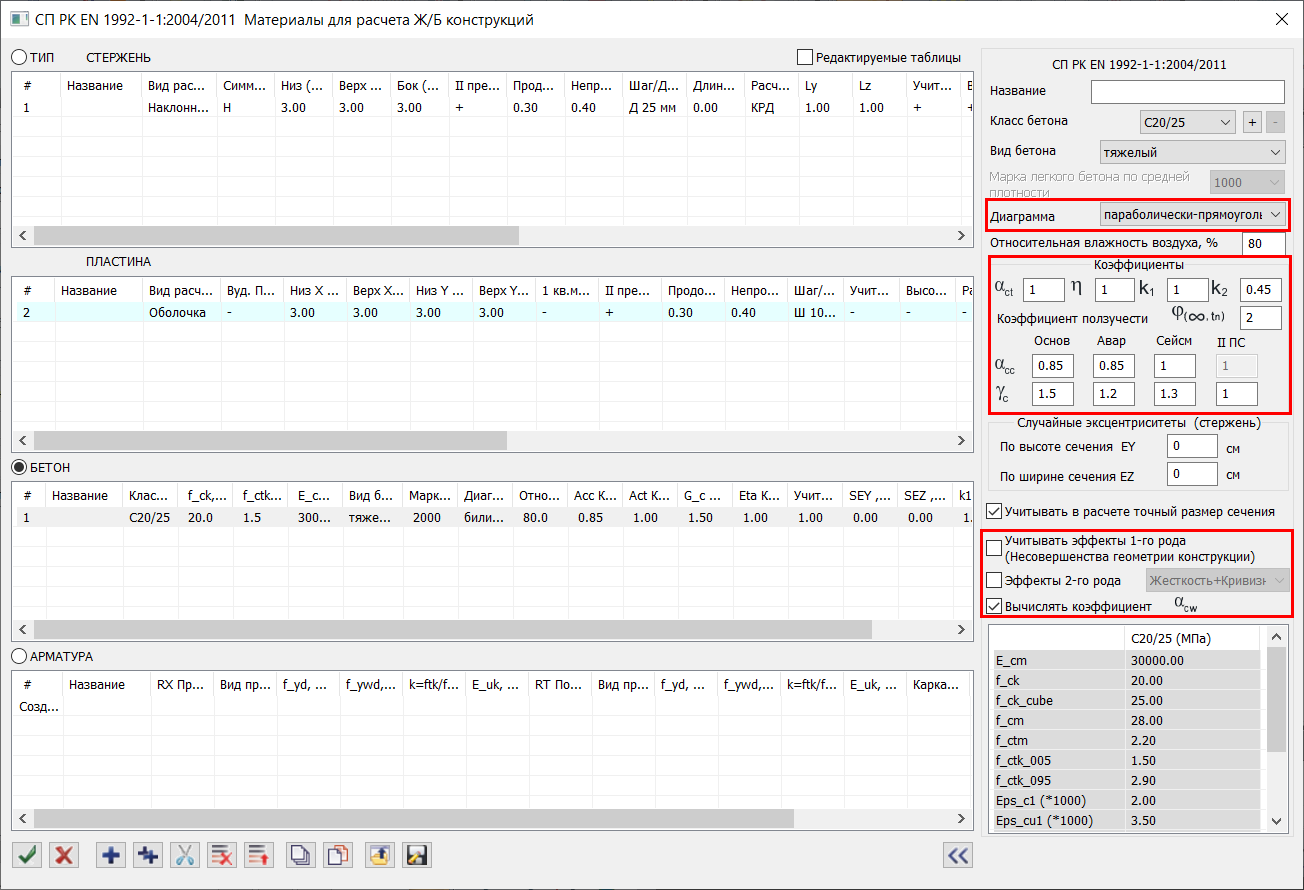Collapse side panel with double chevron button
This screenshot has height=890, width=1304.
(958, 855)
